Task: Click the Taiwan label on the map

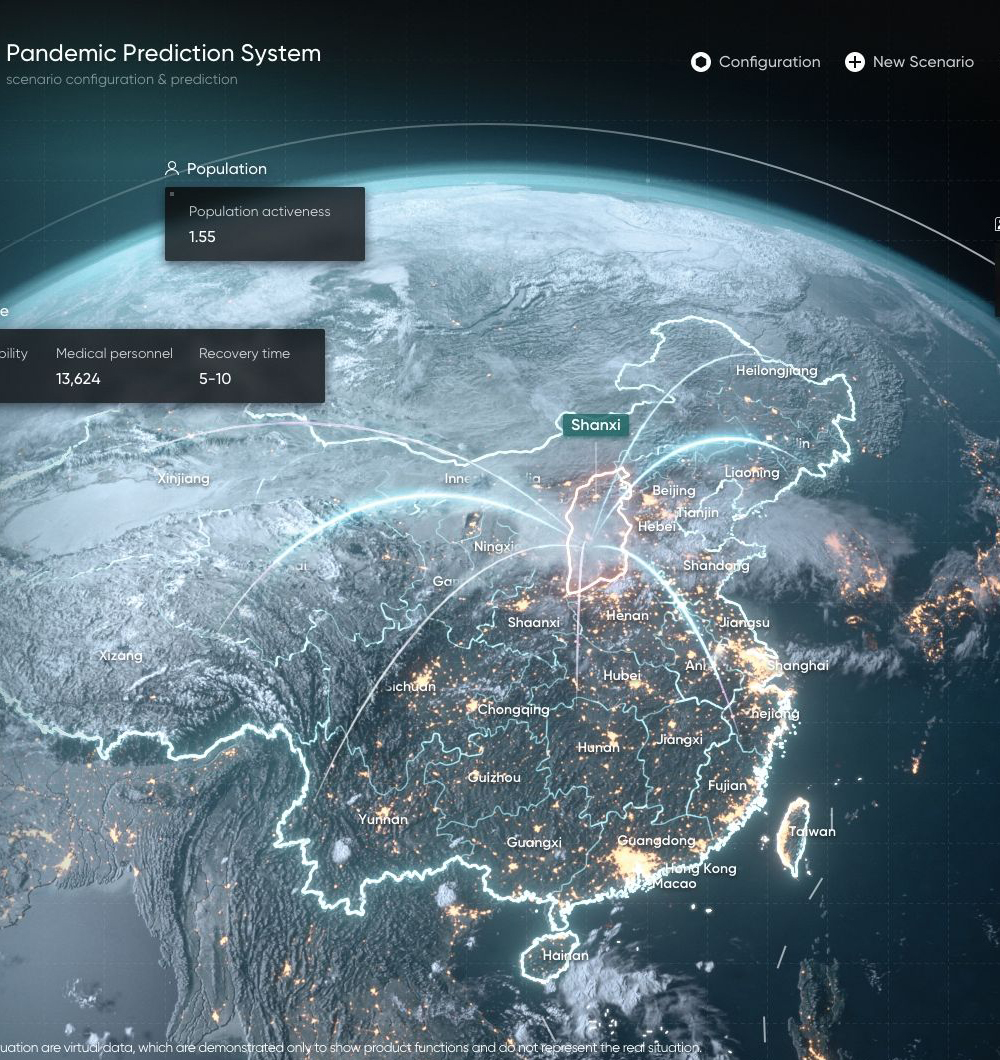Action: click(812, 831)
